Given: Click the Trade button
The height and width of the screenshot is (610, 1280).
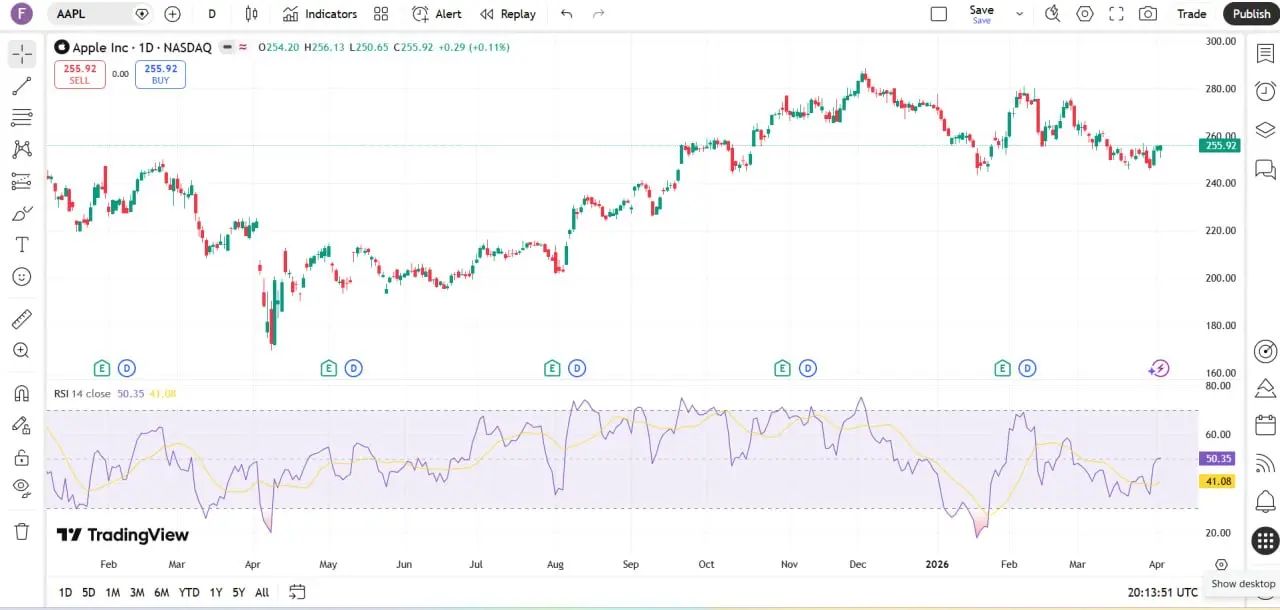Looking at the screenshot, I should click(1192, 14).
